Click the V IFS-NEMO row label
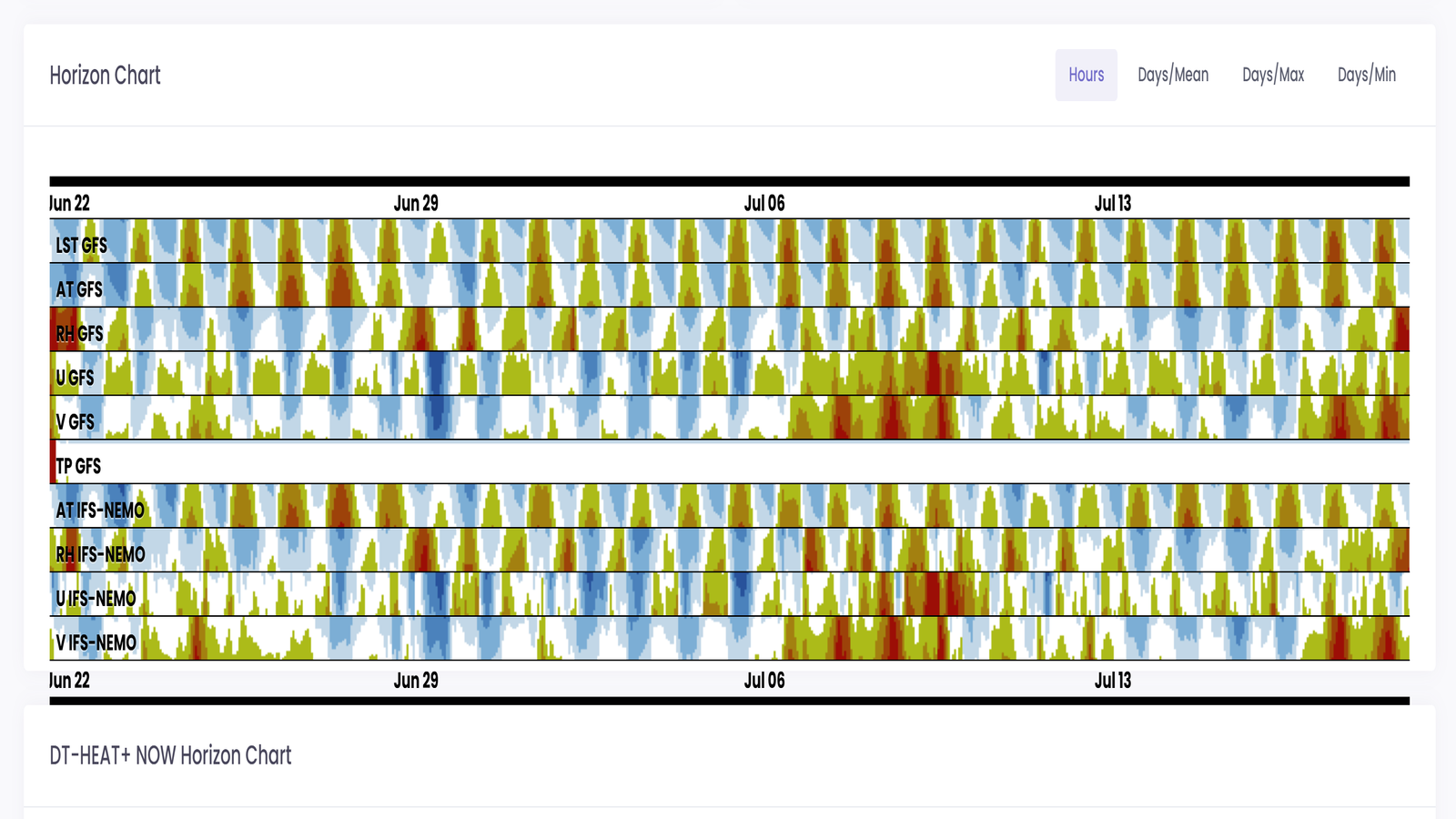 tap(96, 643)
